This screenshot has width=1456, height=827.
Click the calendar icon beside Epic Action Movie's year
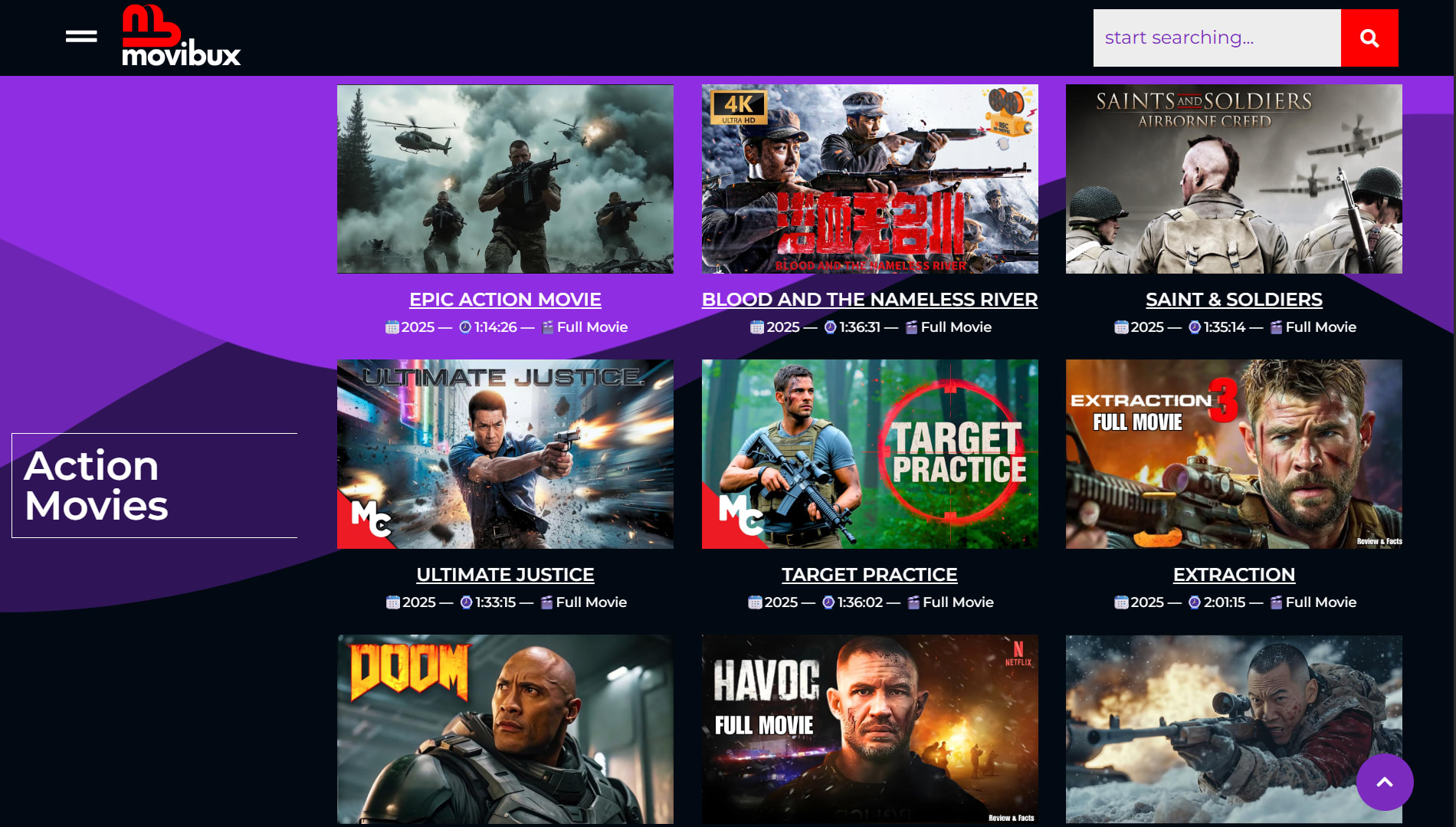tap(393, 327)
